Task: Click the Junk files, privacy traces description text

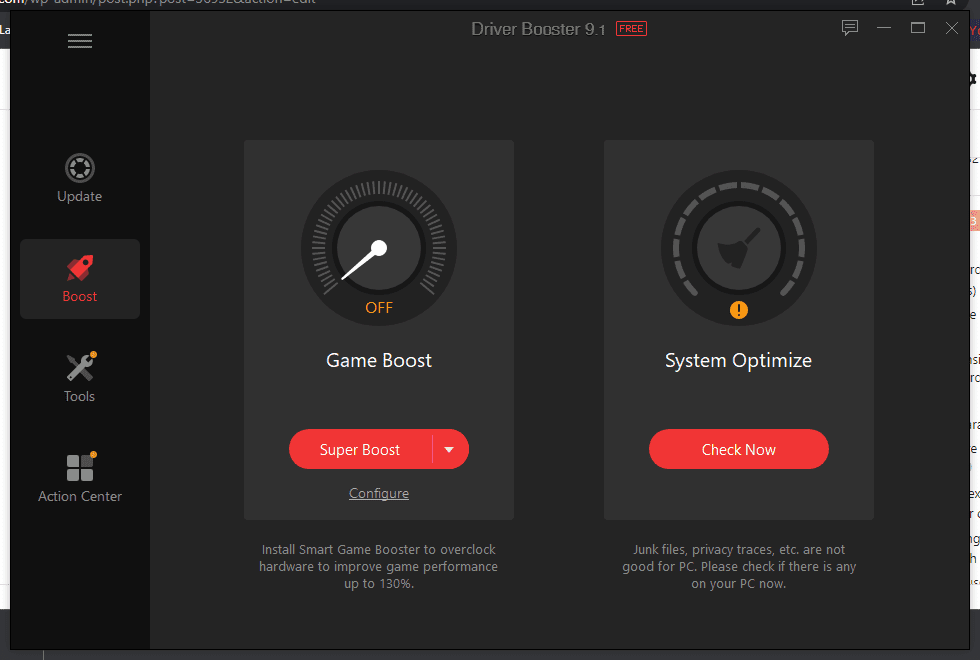Action: coord(739,566)
